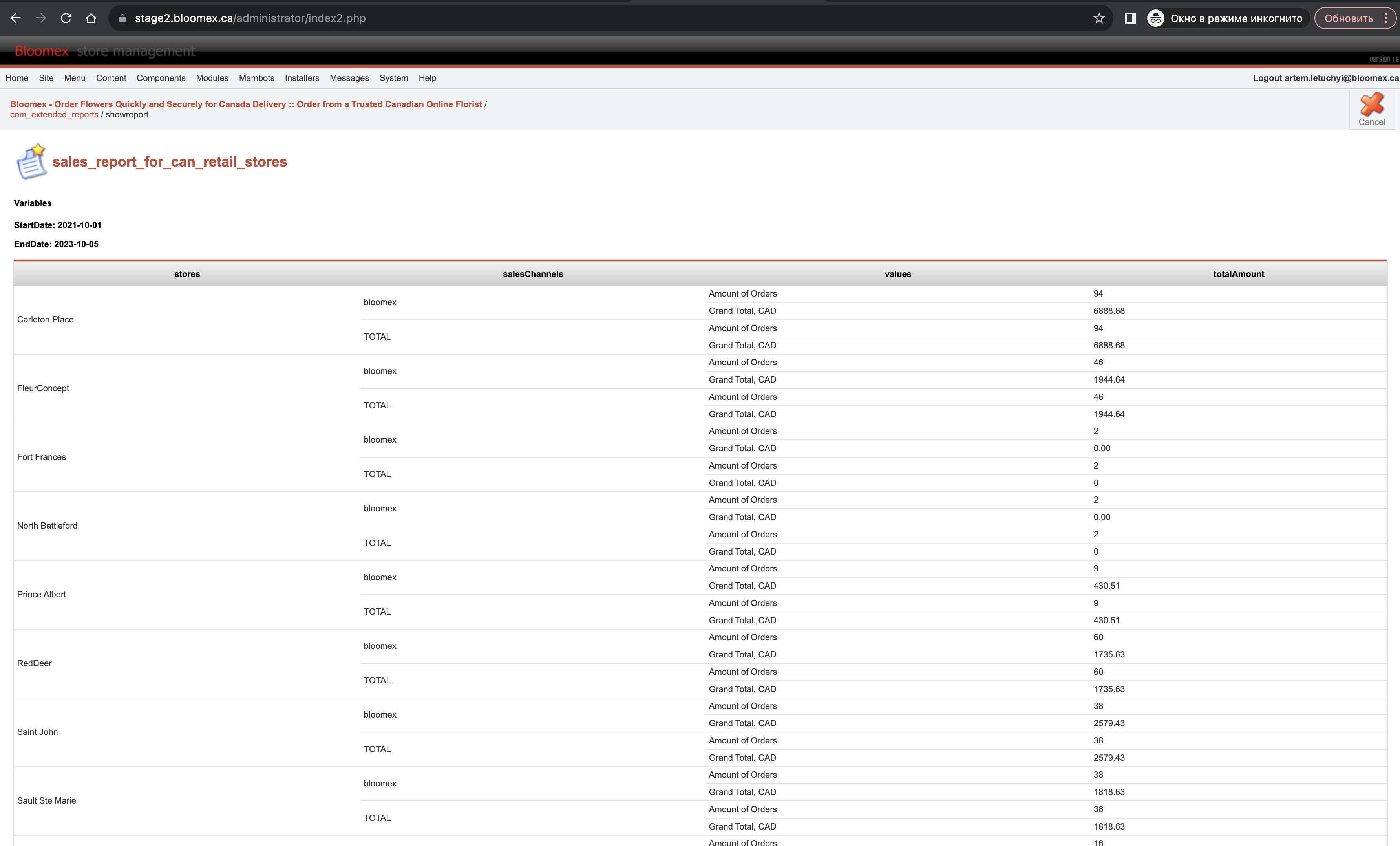
Task: Reload the page with refresh icon
Action: click(66, 18)
